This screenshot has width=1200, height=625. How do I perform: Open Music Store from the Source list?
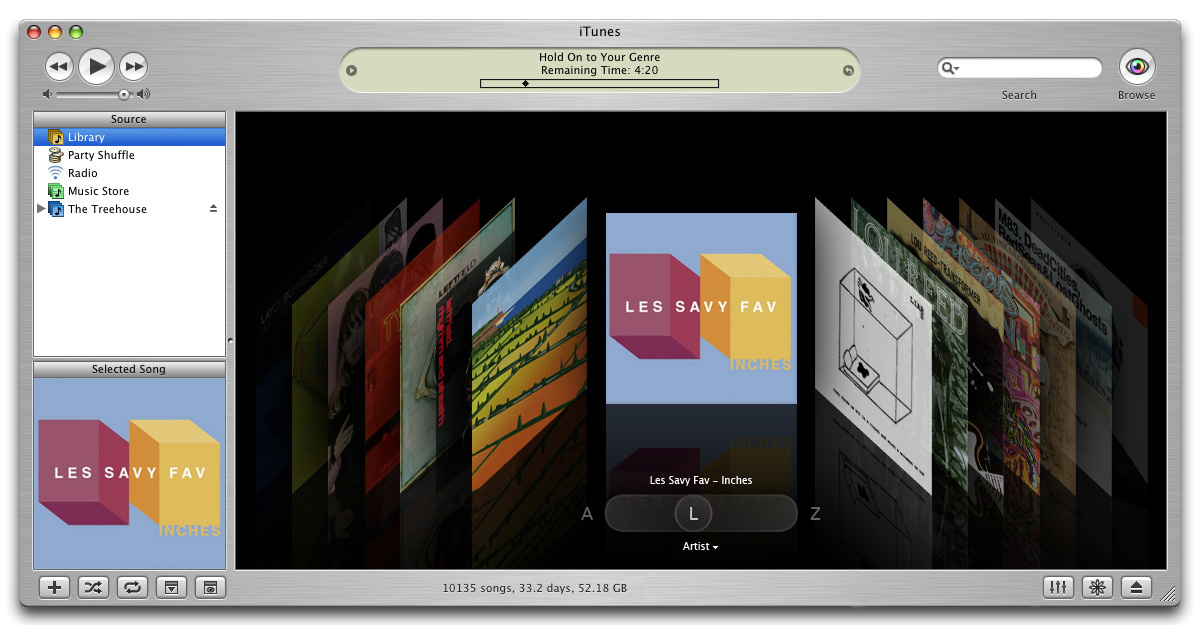98,191
